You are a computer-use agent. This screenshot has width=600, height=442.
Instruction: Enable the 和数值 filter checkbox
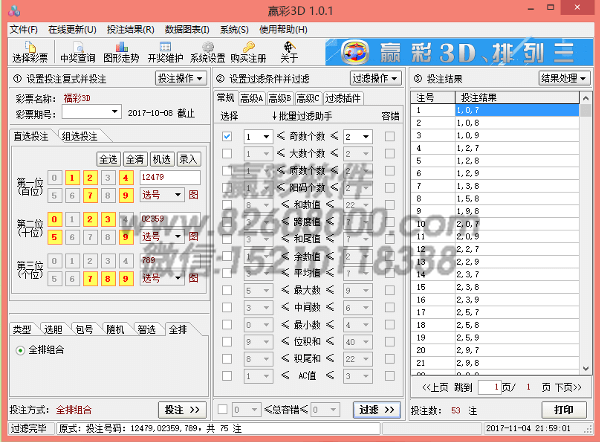coord(227,205)
